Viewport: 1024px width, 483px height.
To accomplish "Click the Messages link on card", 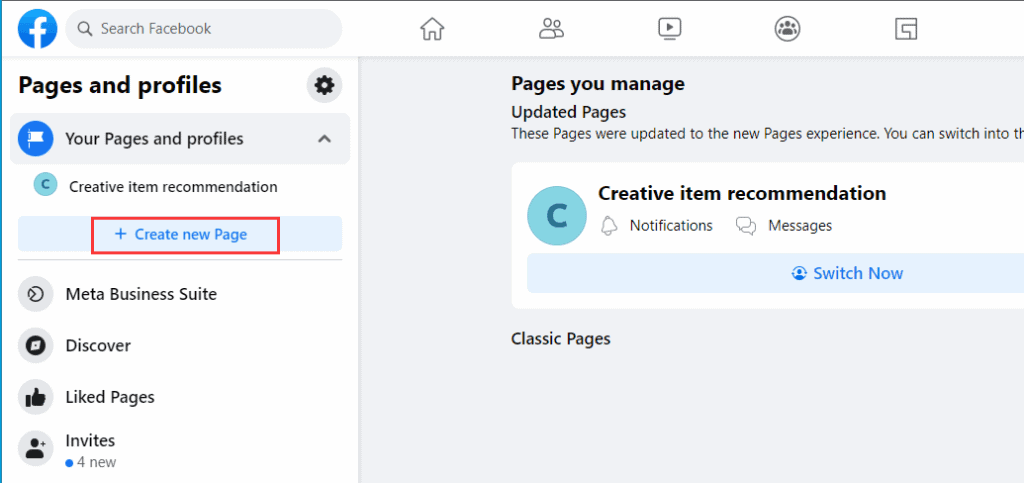I will 800,226.
